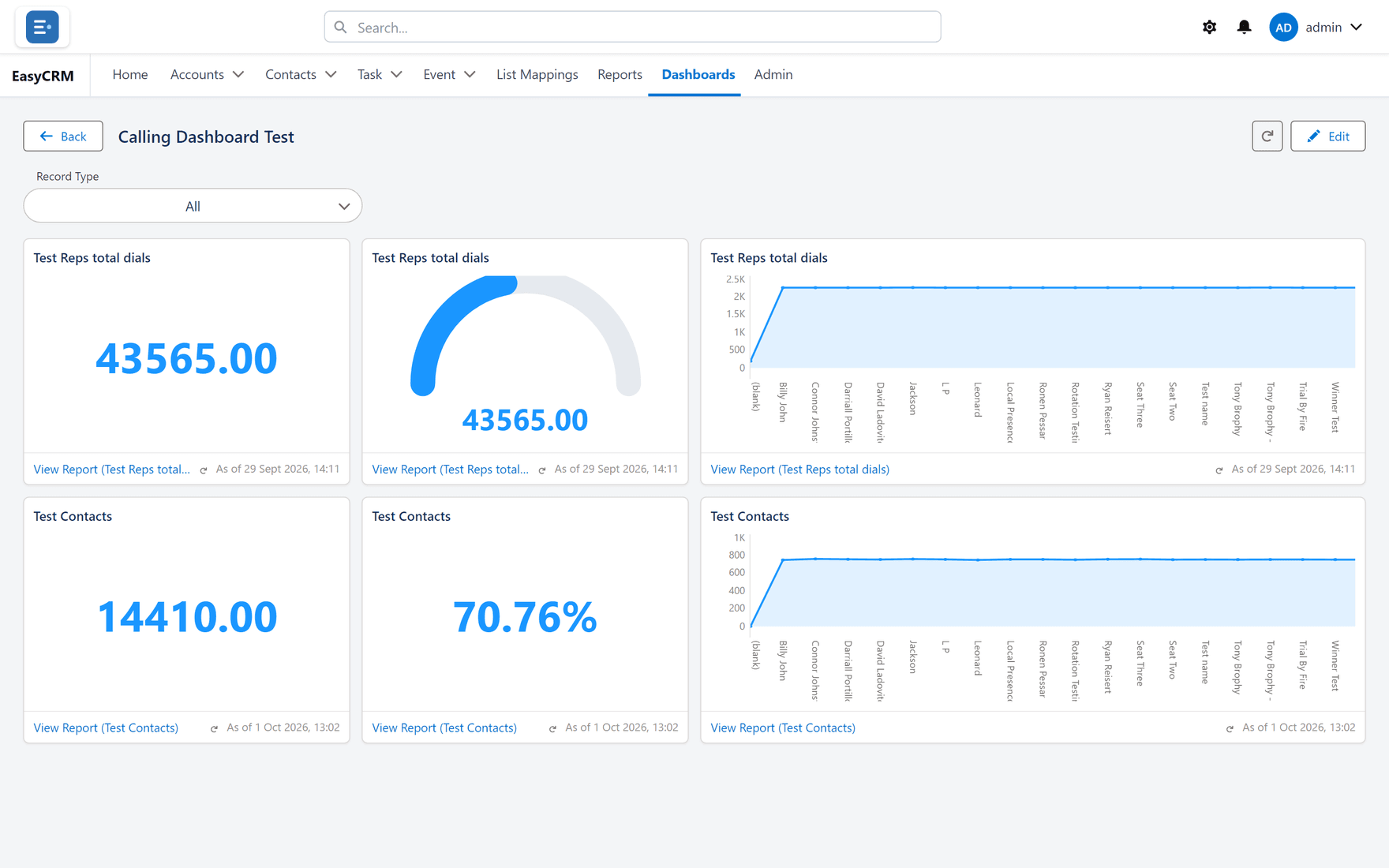
Task: Open View Report link under 14410.00 widget
Action: [x=106, y=728]
